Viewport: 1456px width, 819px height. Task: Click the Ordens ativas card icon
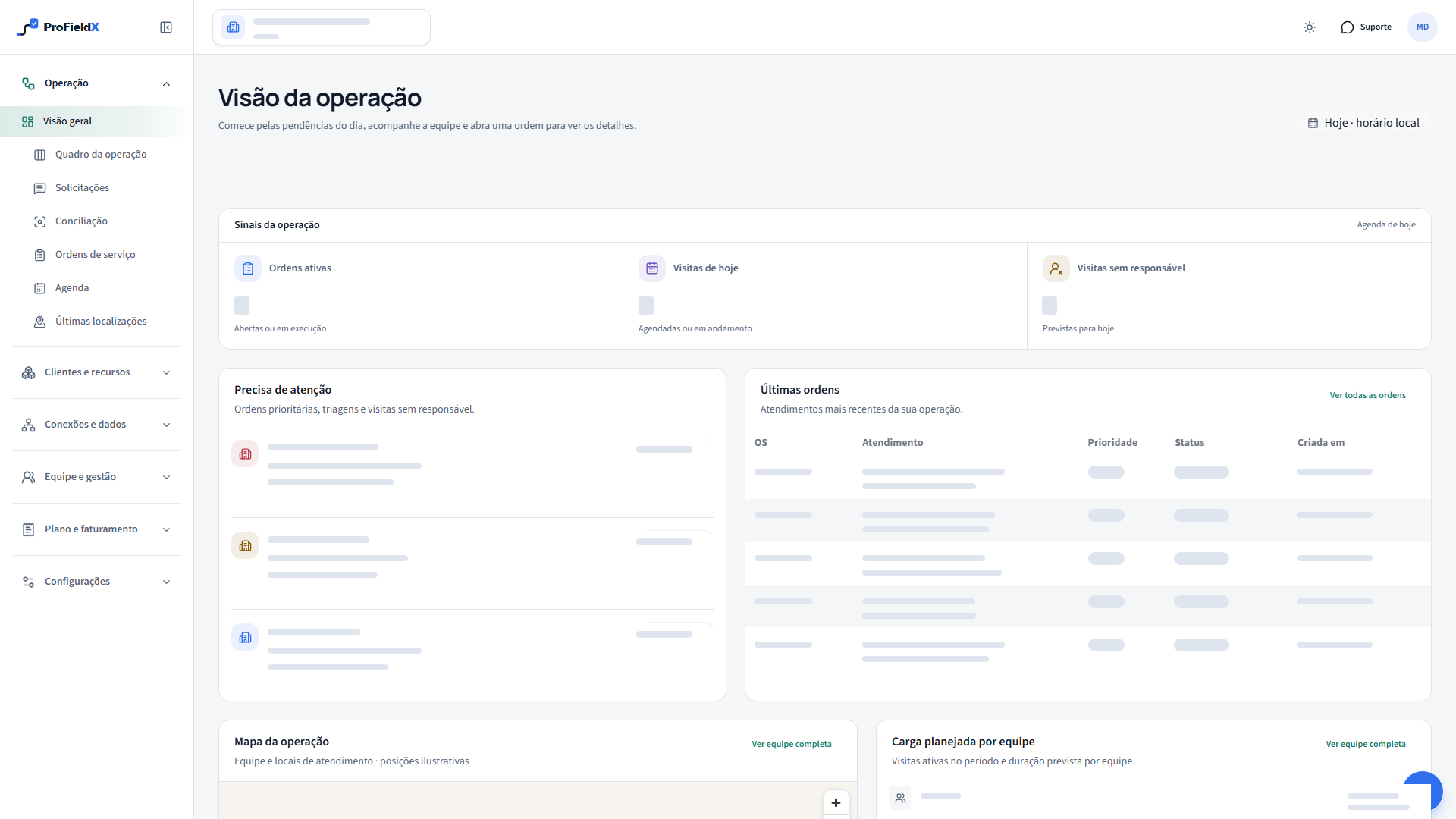click(x=248, y=268)
